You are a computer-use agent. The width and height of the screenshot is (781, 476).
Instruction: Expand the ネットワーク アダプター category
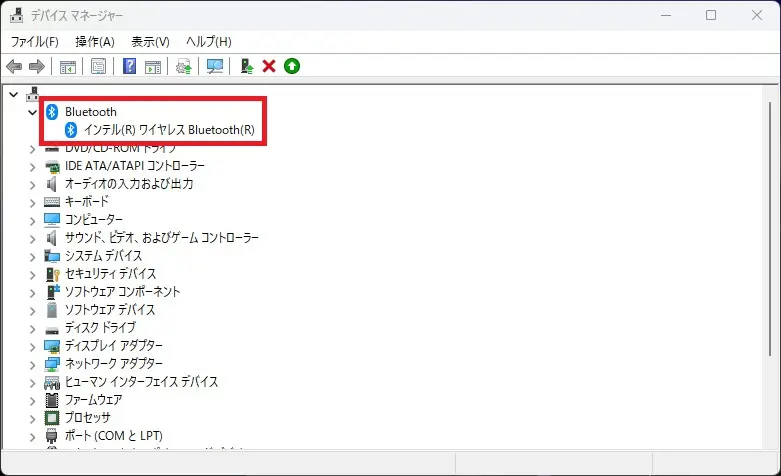(32, 364)
